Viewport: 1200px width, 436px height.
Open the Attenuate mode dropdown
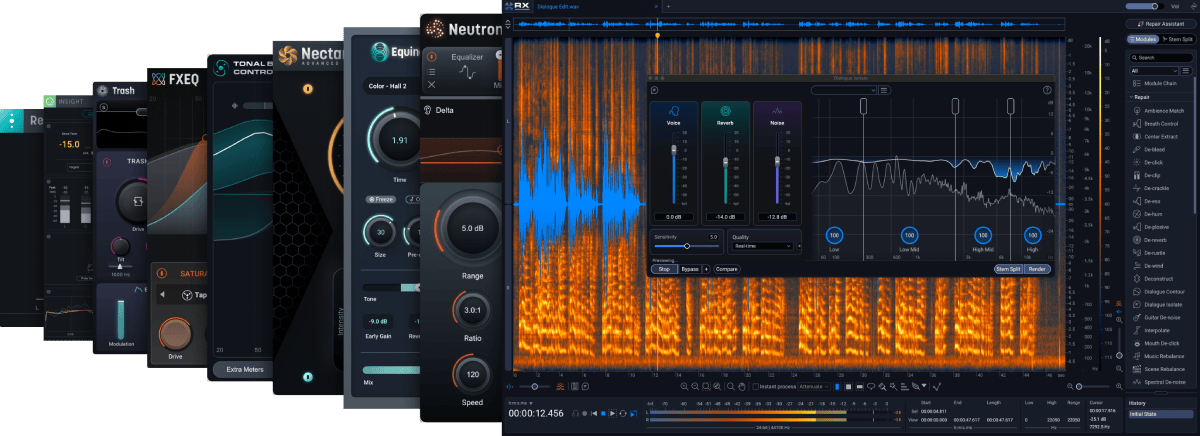[813, 386]
